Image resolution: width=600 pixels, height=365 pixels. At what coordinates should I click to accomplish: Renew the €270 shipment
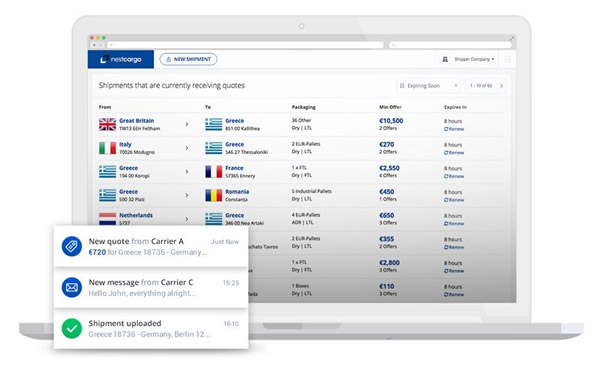[454, 153]
